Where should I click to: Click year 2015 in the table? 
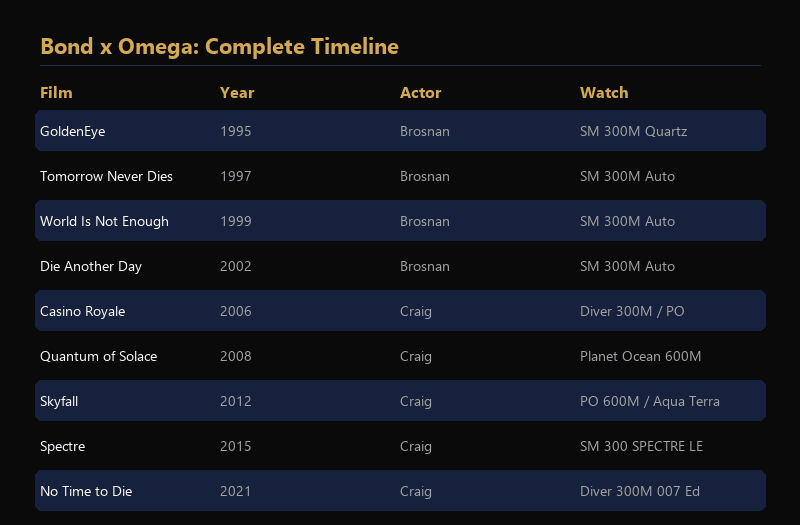click(236, 446)
